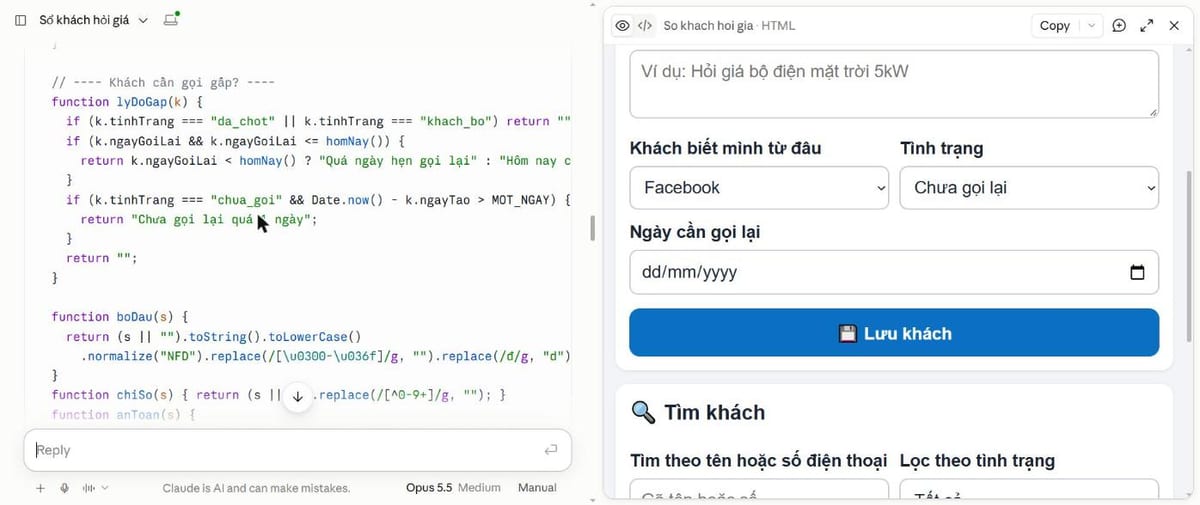Open the calendar picker icon

(x=1137, y=272)
